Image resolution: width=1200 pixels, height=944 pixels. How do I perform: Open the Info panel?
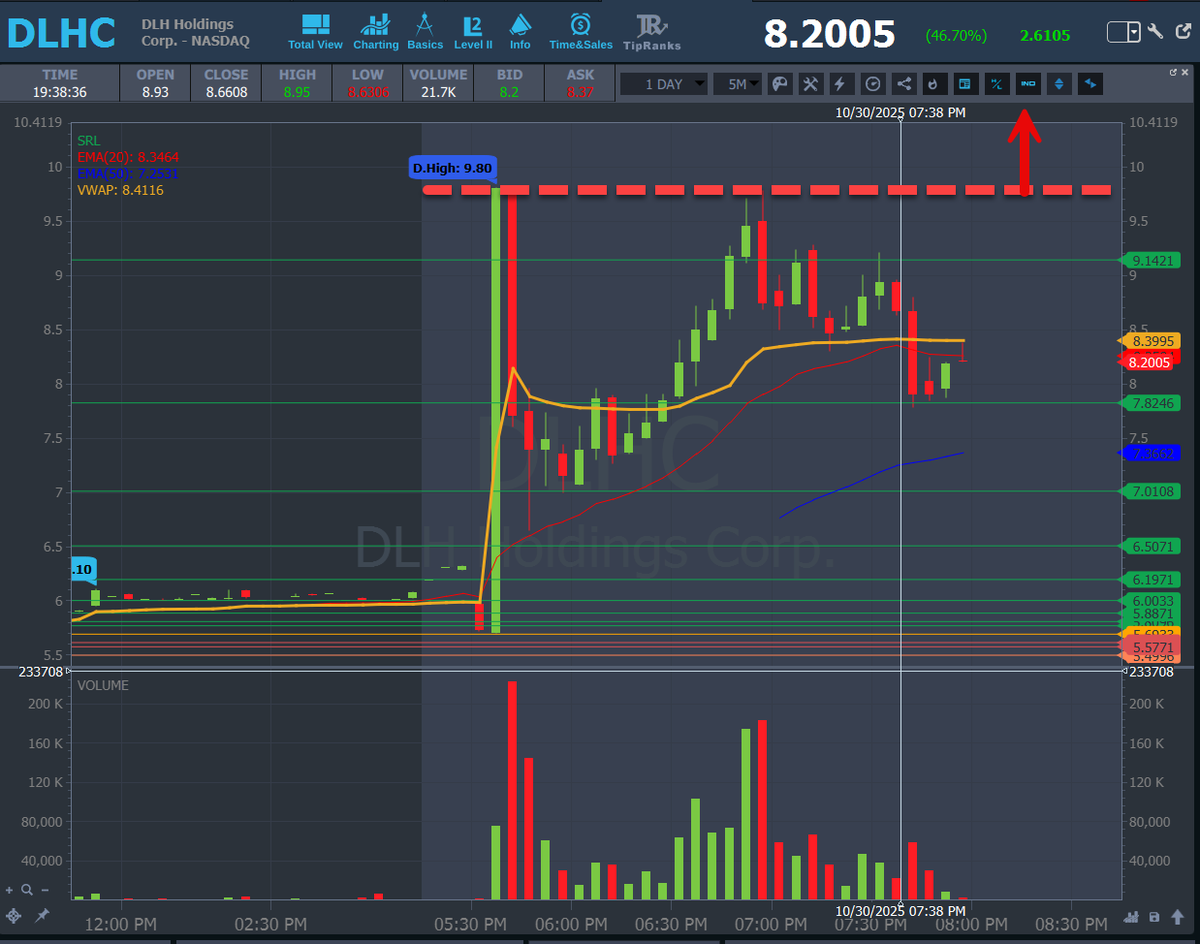pyautogui.click(x=520, y=32)
